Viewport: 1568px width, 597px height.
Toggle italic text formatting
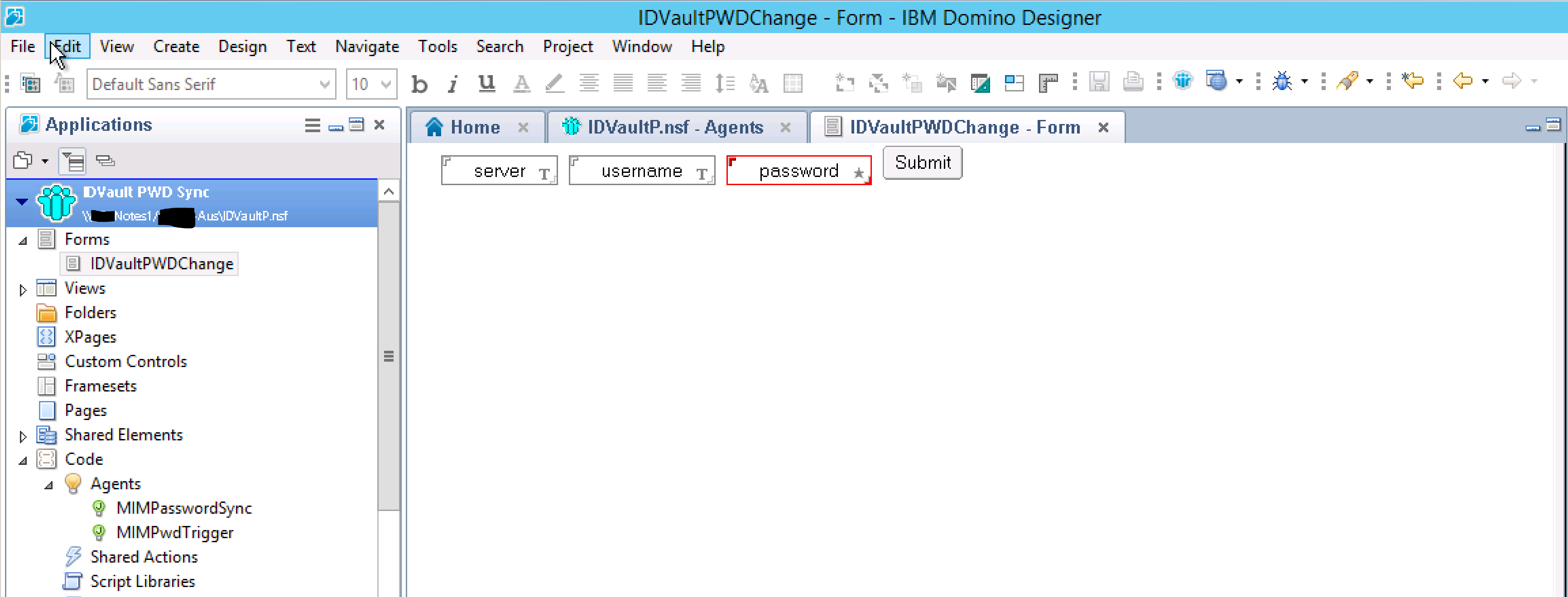(452, 84)
